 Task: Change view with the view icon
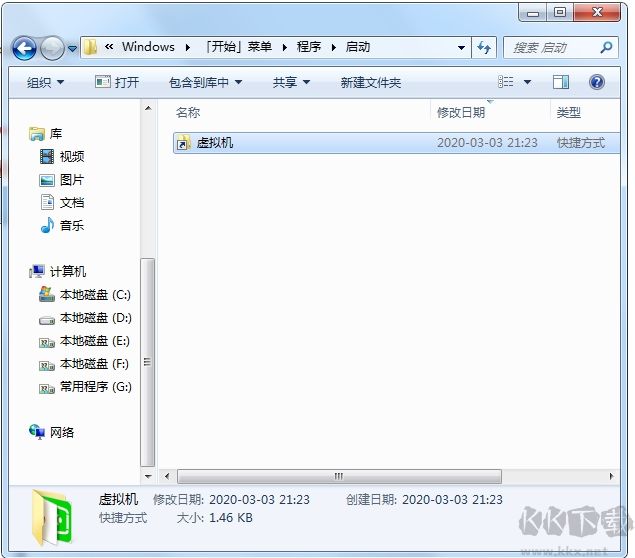(x=505, y=82)
